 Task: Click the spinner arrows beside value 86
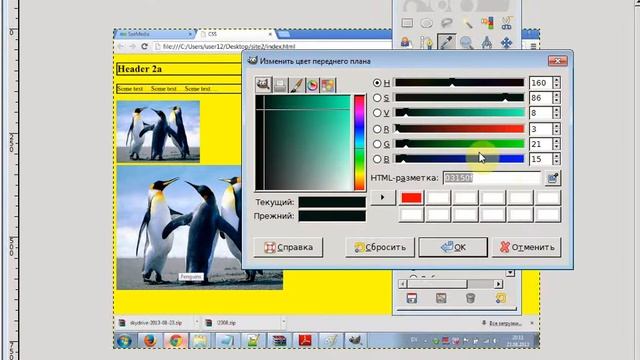tap(557, 98)
